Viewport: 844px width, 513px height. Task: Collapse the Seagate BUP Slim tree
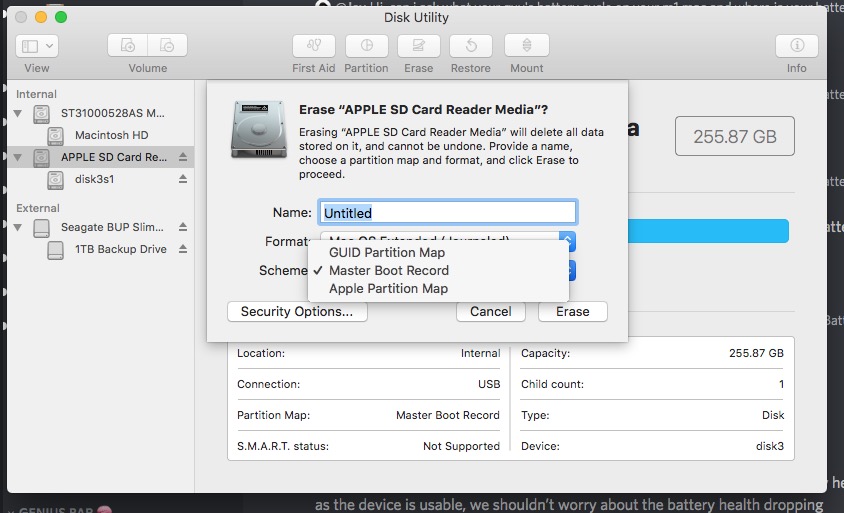(x=18, y=227)
